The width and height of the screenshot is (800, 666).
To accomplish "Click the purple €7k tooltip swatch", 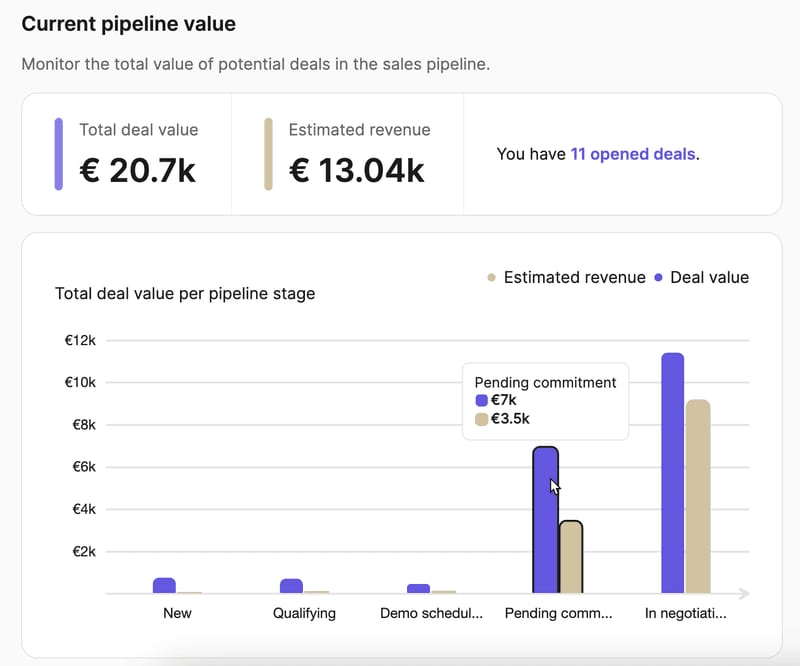I will (481, 400).
